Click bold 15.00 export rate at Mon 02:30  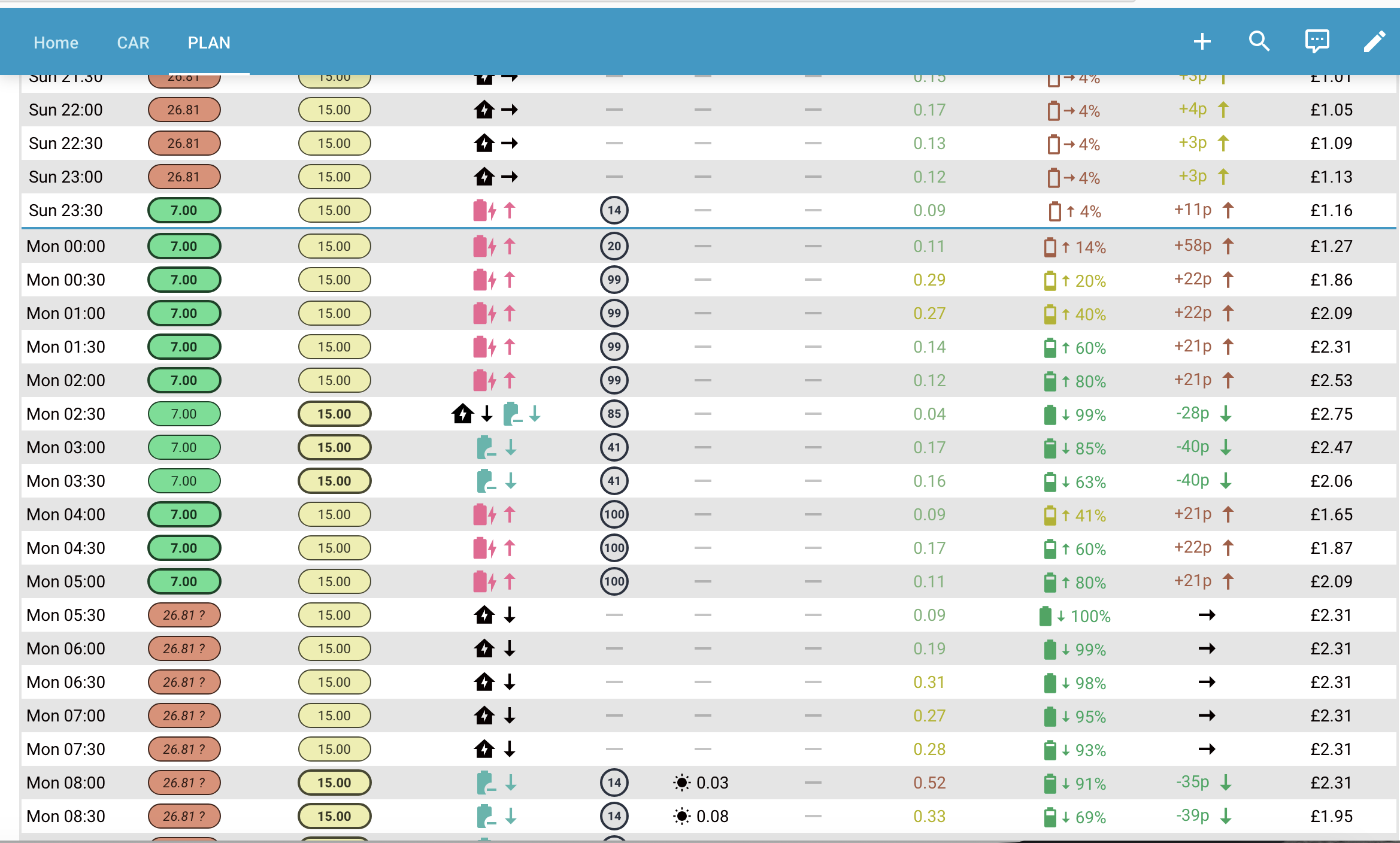pyautogui.click(x=335, y=414)
